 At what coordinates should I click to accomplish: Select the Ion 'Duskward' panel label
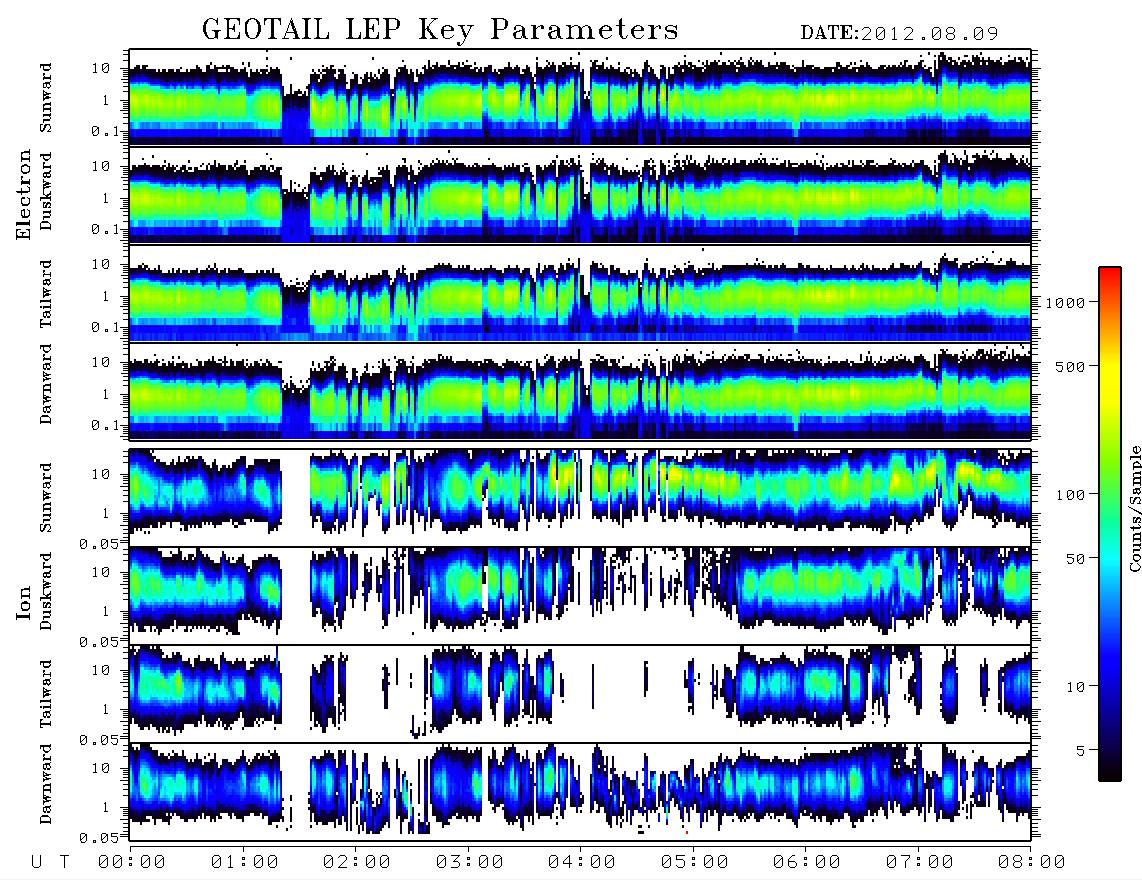[x=46, y=592]
